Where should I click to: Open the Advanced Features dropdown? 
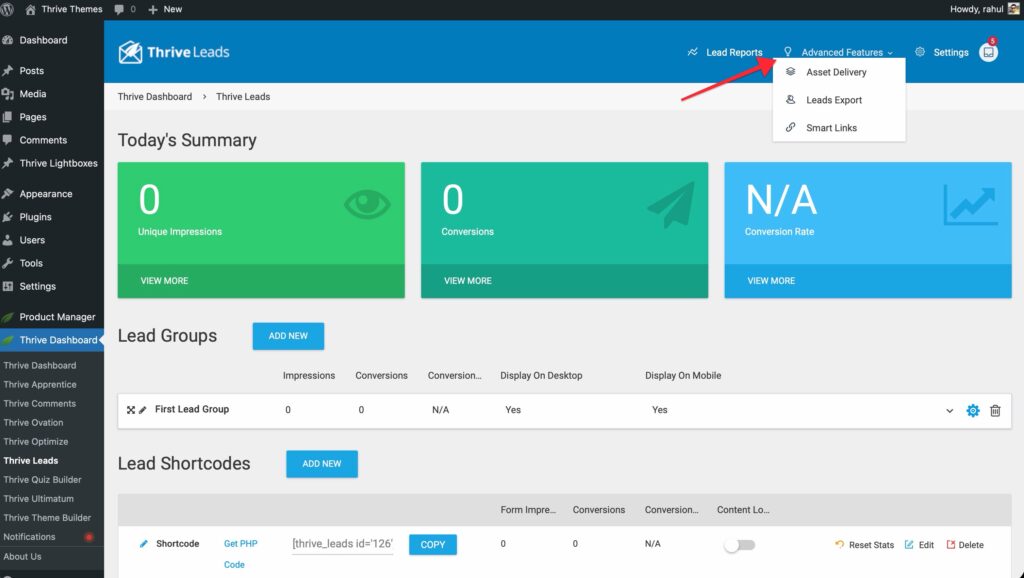[x=841, y=53]
